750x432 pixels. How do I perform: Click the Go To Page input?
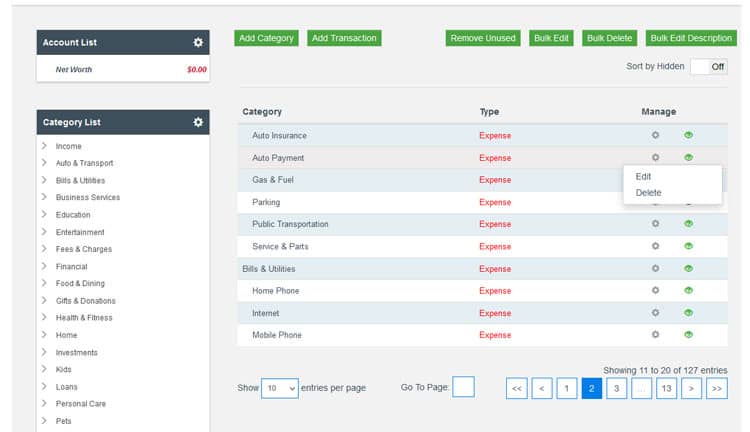[x=463, y=387]
